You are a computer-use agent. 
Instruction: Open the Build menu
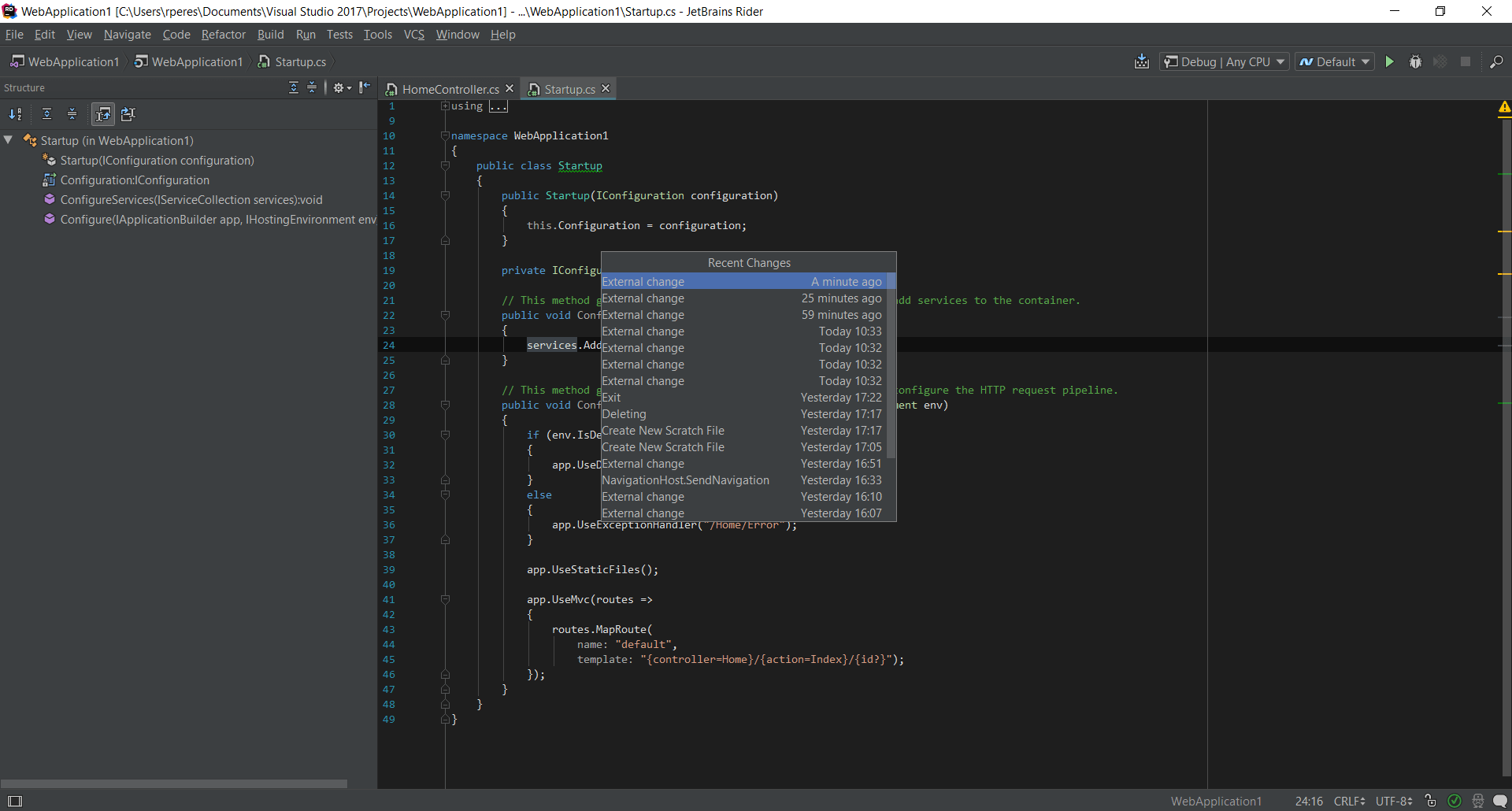pyautogui.click(x=270, y=35)
